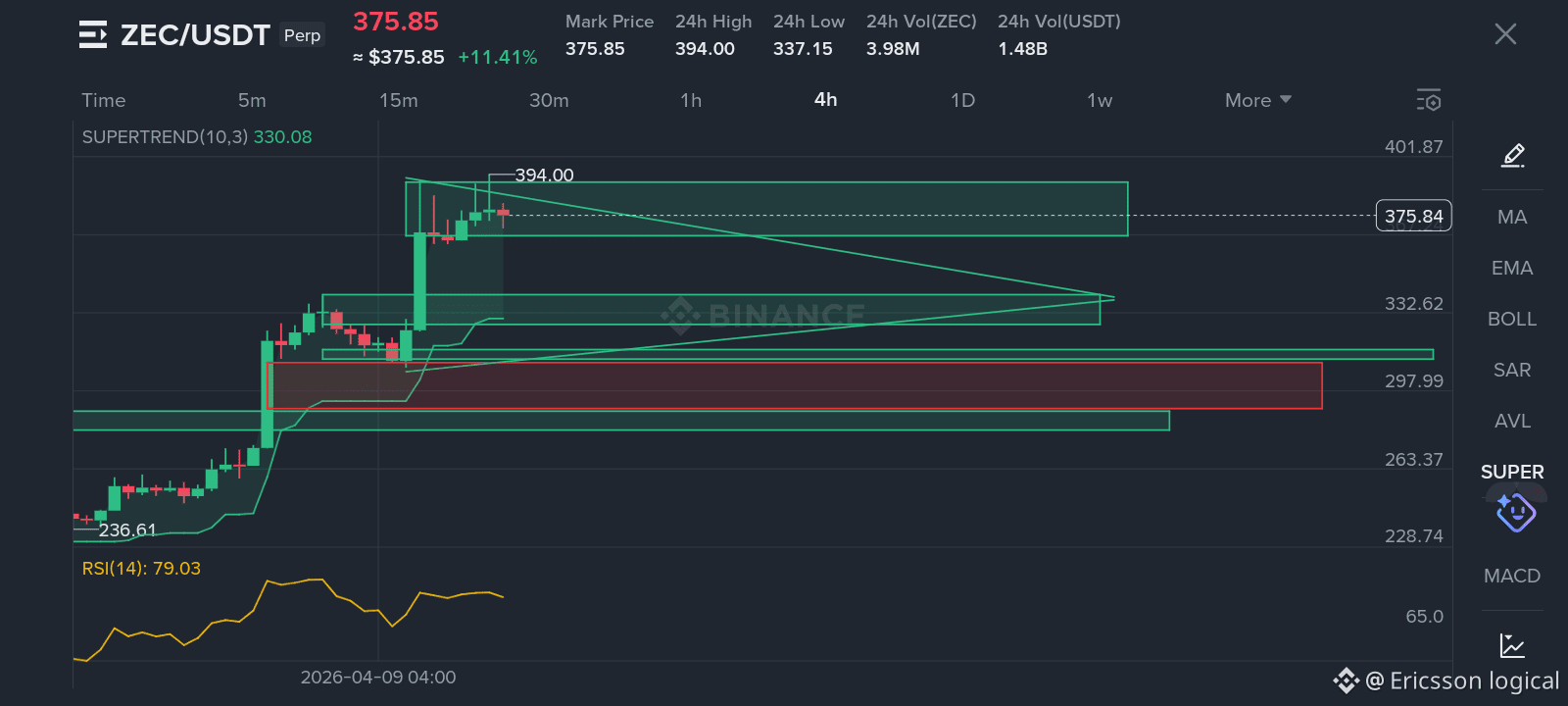Image resolution: width=1568 pixels, height=706 pixels.
Task: Close the chart with the X icon
Action: [x=1505, y=34]
